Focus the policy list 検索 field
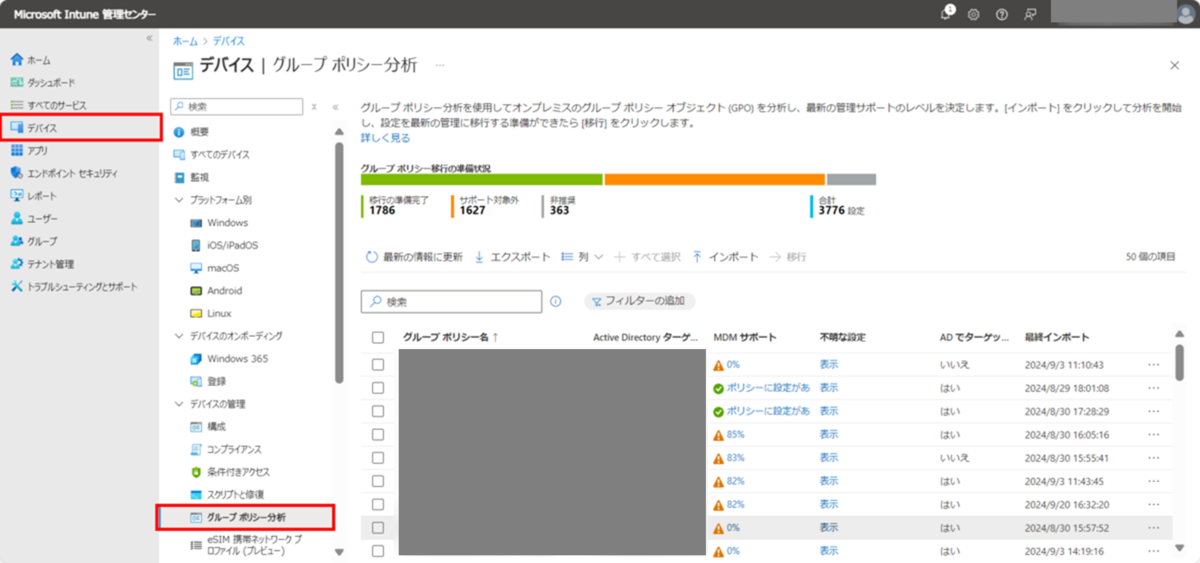The image size is (1200, 563). point(452,301)
